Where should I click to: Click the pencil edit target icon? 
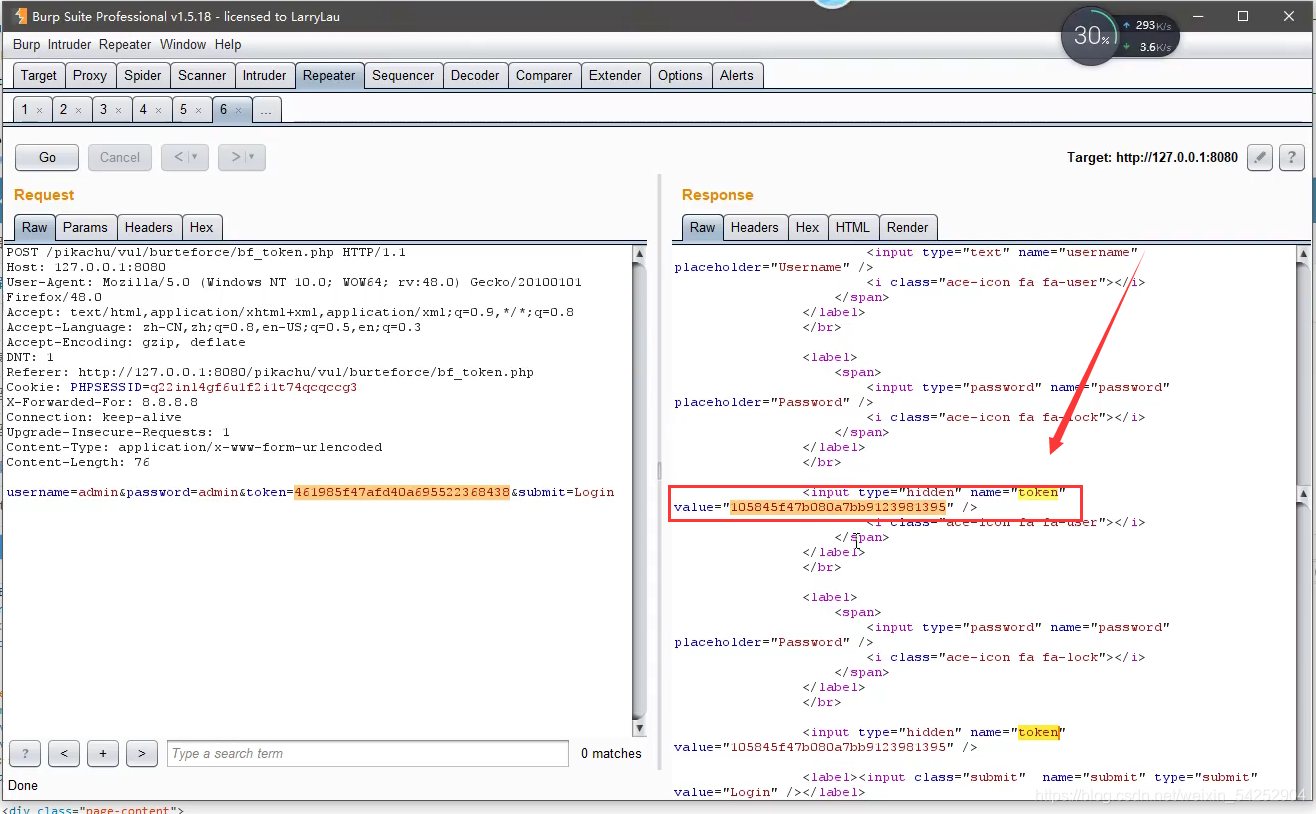(1260, 157)
